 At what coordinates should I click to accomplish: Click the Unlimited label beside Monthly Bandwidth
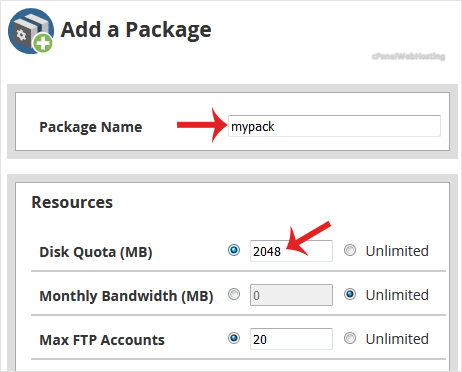(x=397, y=295)
